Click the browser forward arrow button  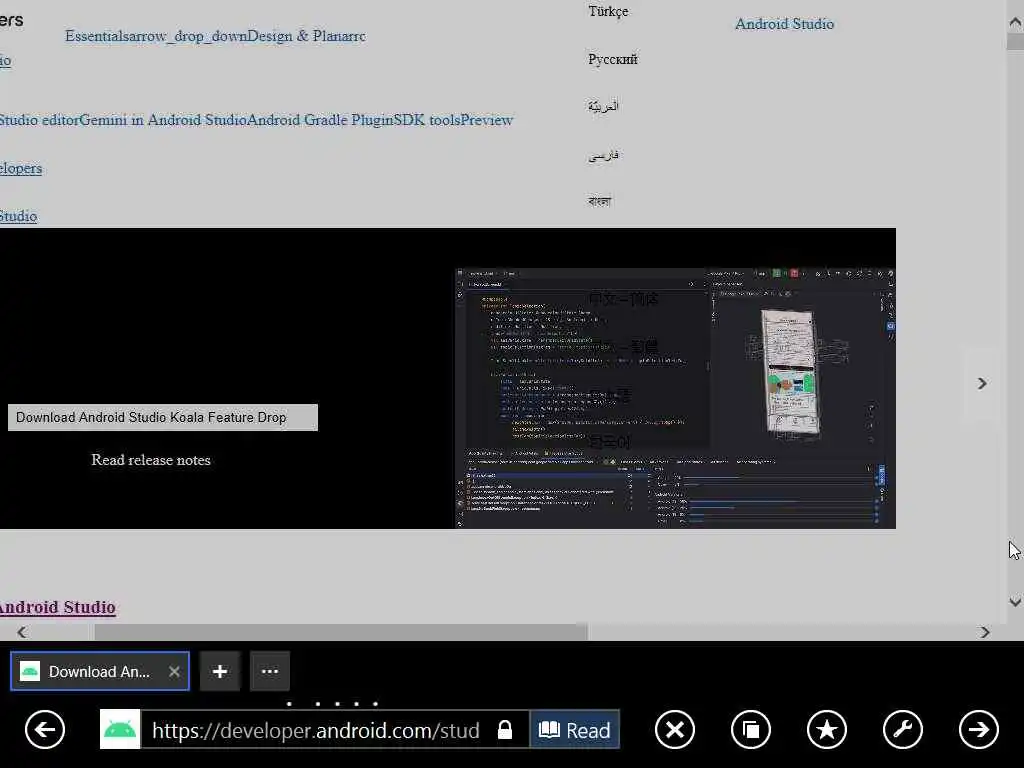978,729
